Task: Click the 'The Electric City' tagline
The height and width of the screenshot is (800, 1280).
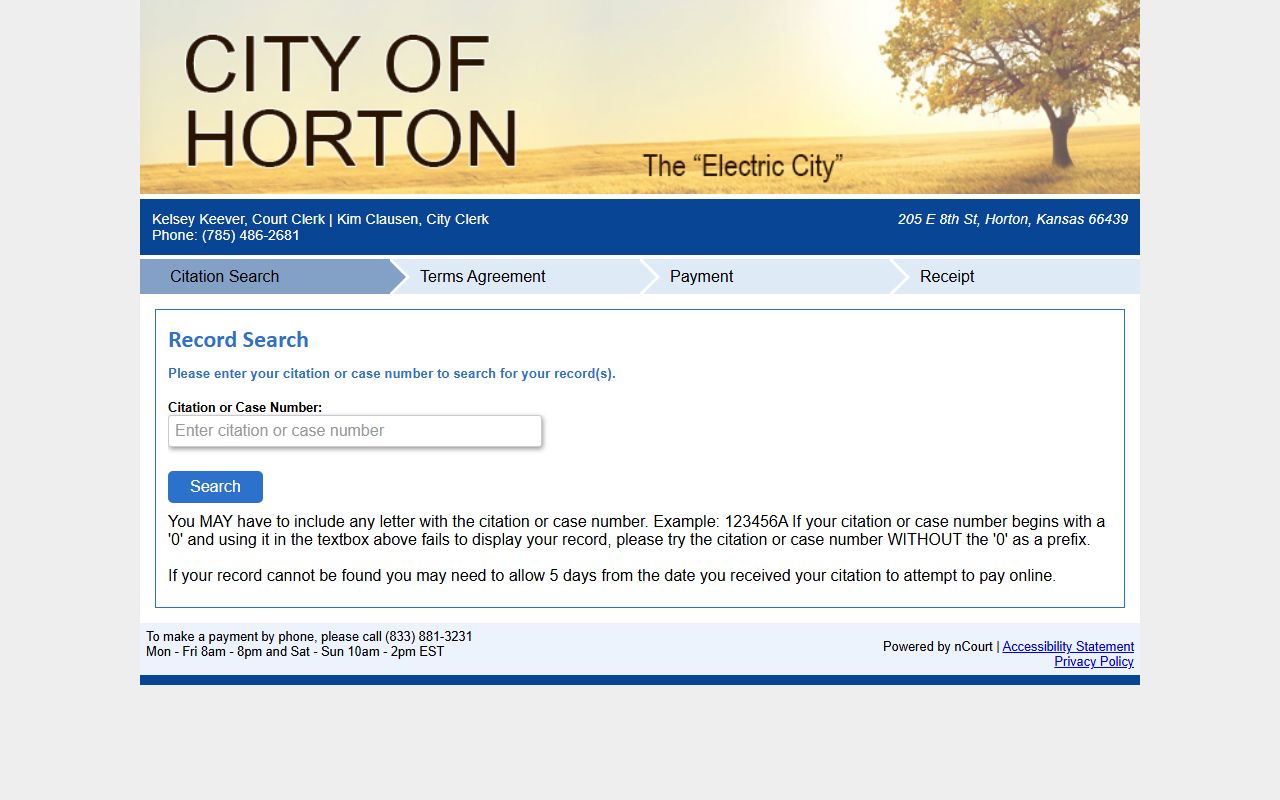Action: click(x=743, y=166)
